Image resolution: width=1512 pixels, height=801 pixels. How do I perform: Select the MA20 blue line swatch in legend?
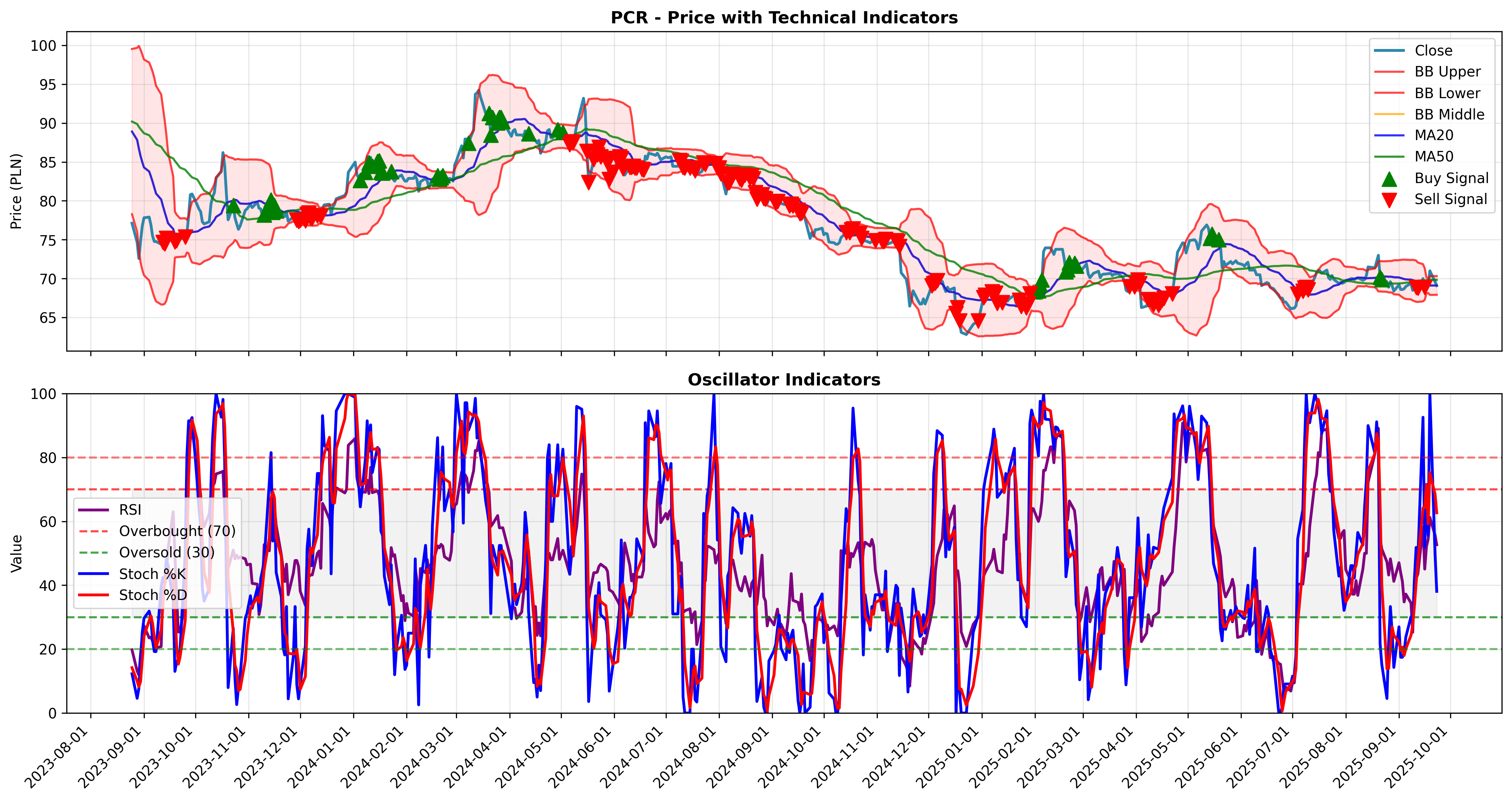click(x=1389, y=136)
